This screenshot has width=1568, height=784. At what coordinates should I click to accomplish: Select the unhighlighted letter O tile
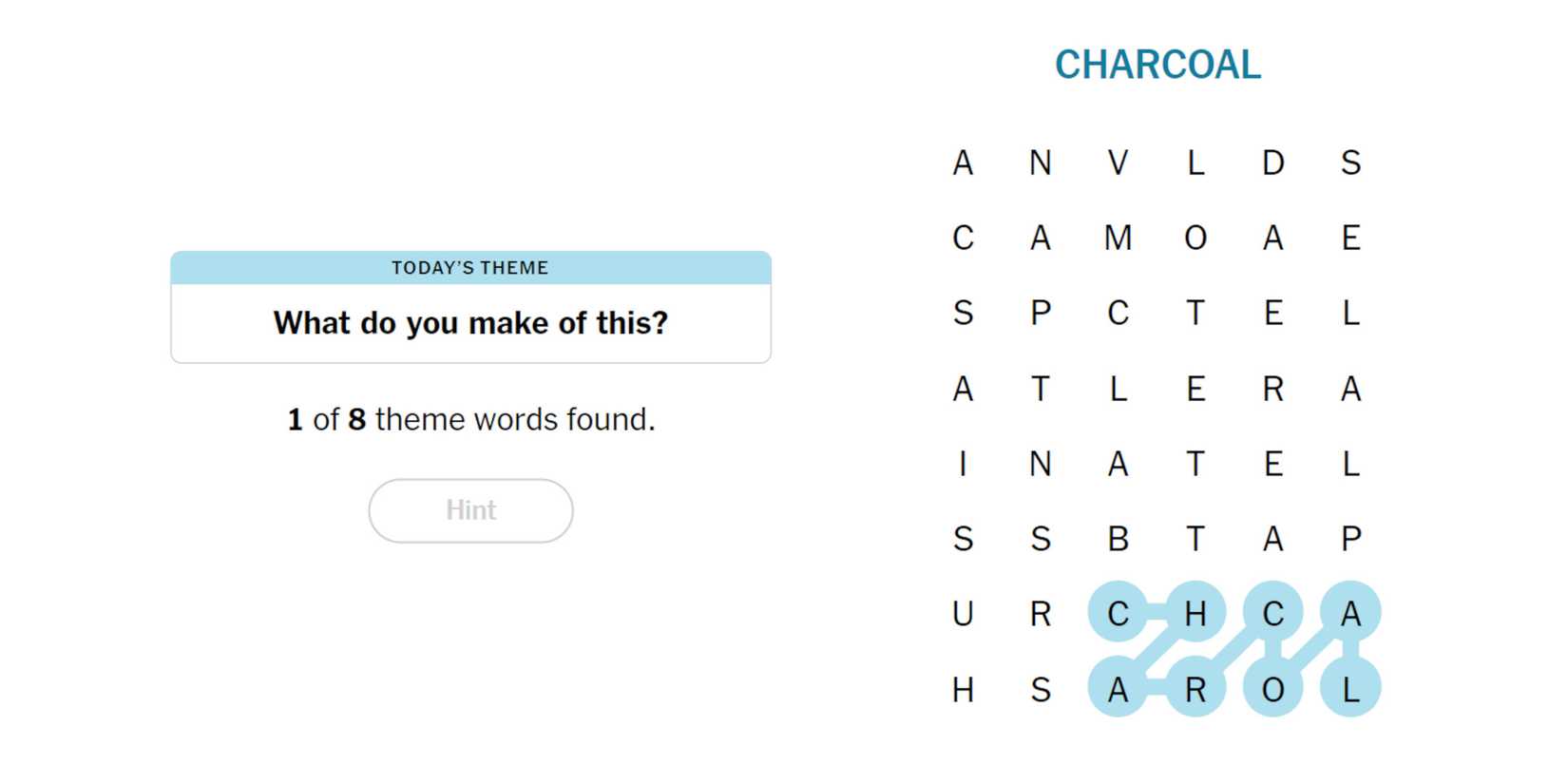pos(1195,238)
